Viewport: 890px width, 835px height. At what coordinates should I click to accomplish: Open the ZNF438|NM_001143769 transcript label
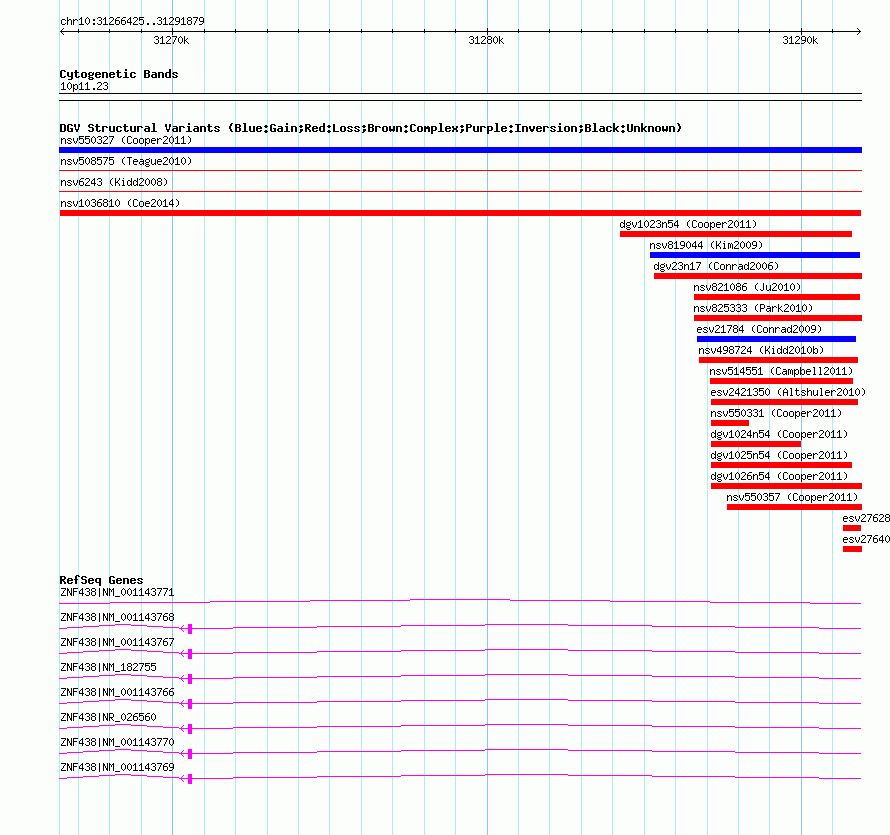[x=117, y=767]
